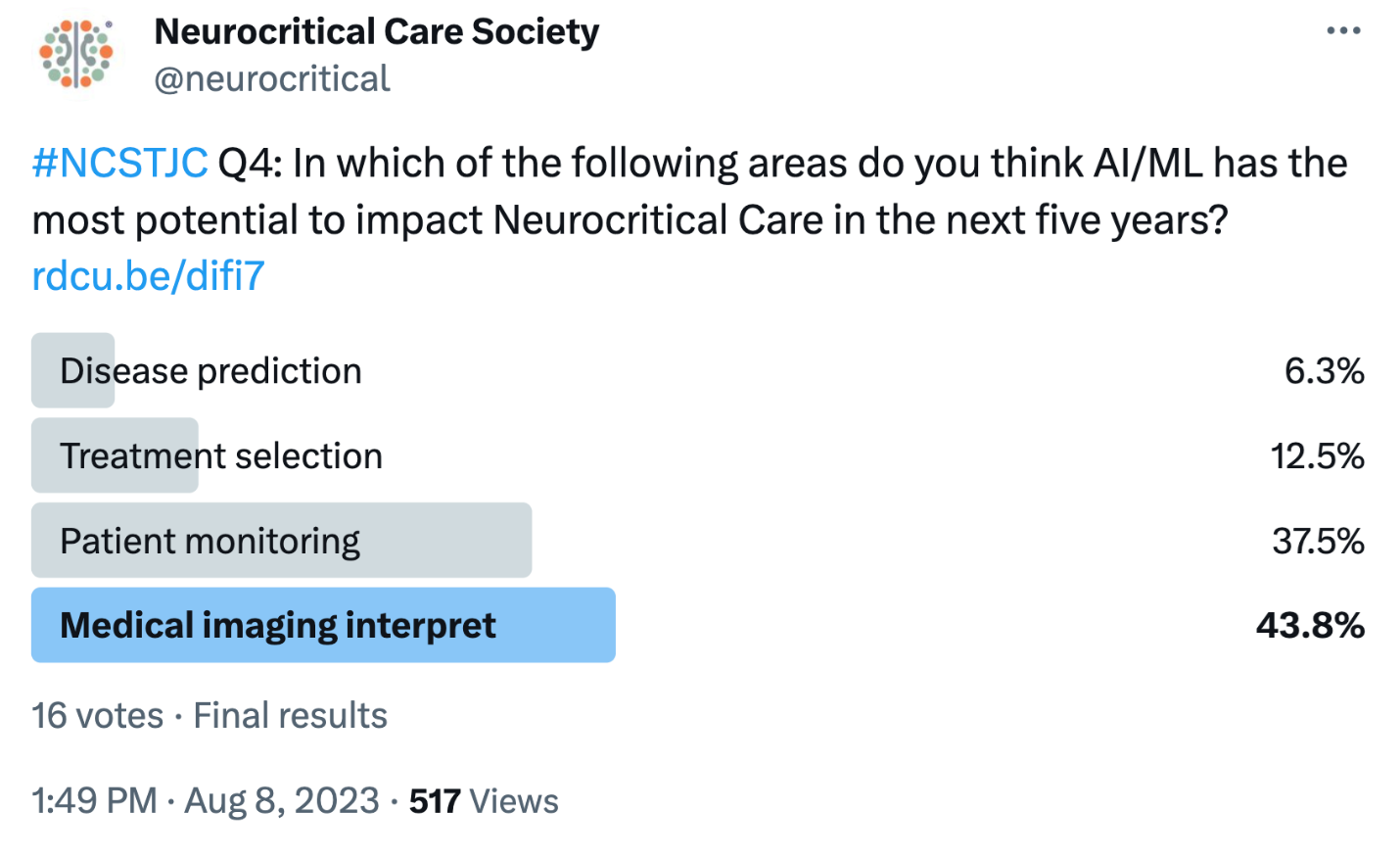The width and height of the screenshot is (1400, 859).
Task: Follow the rdcu.be/difi7 link
Action: [148, 276]
